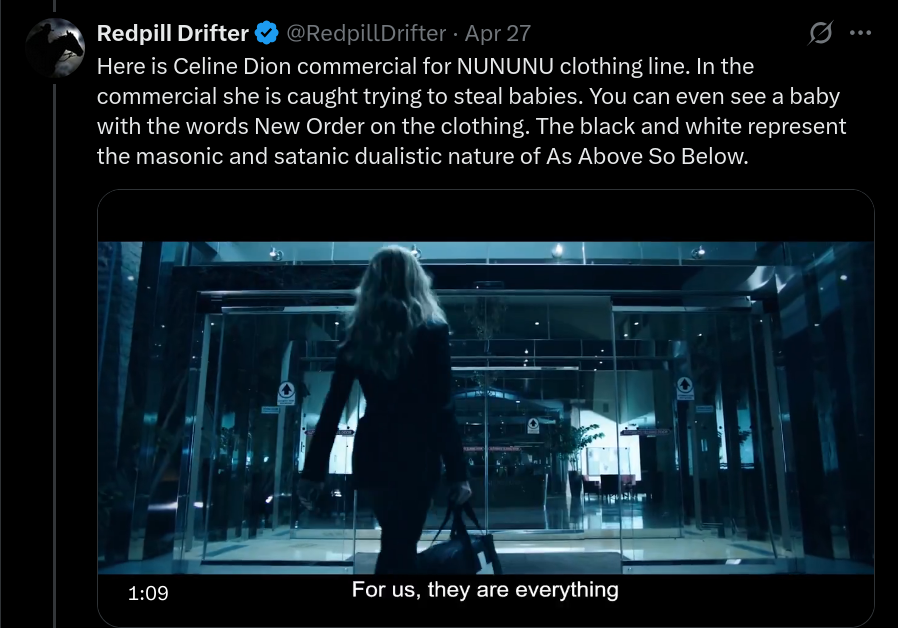The image size is (898, 628).
Task: Click the vertical thread line above the avatar
Action: [x=55, y=7]
